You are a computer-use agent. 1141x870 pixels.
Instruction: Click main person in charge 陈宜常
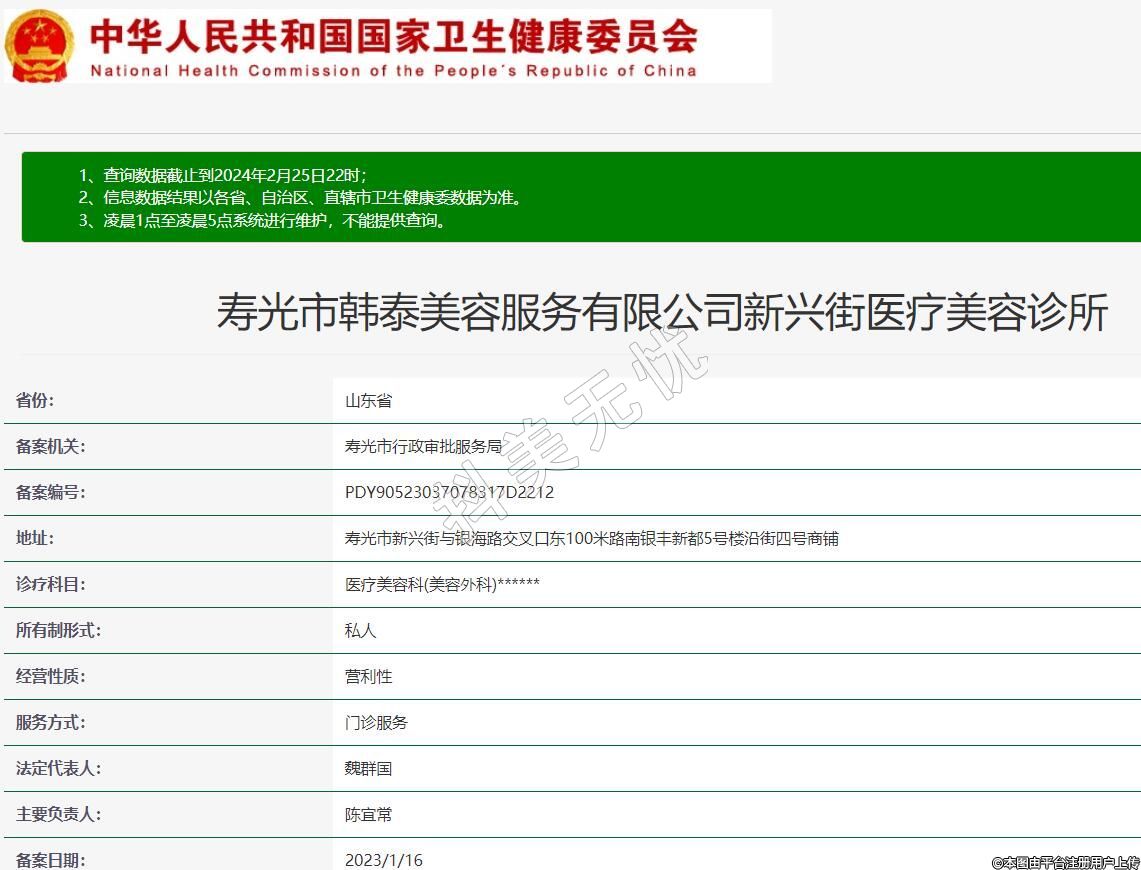point(368,815)
